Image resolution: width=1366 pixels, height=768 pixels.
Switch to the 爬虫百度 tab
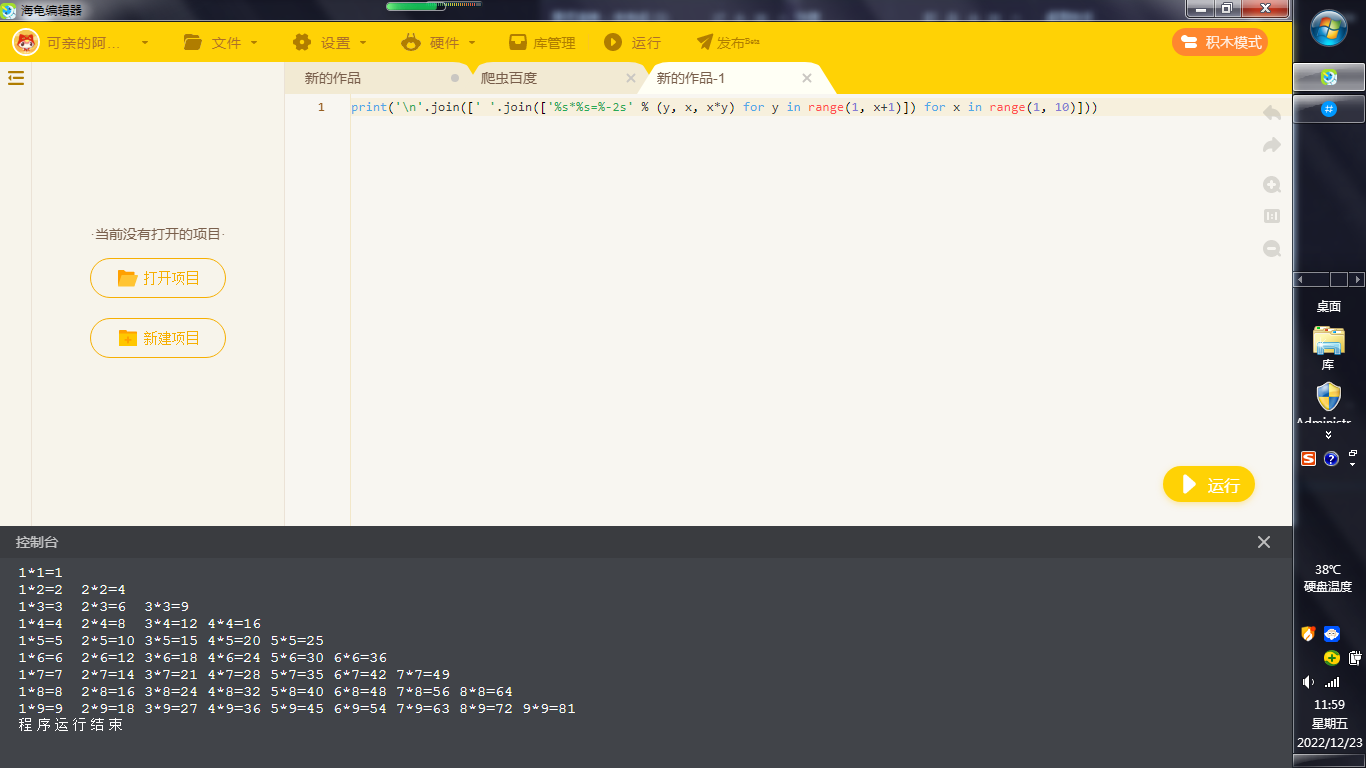(509, 78)
